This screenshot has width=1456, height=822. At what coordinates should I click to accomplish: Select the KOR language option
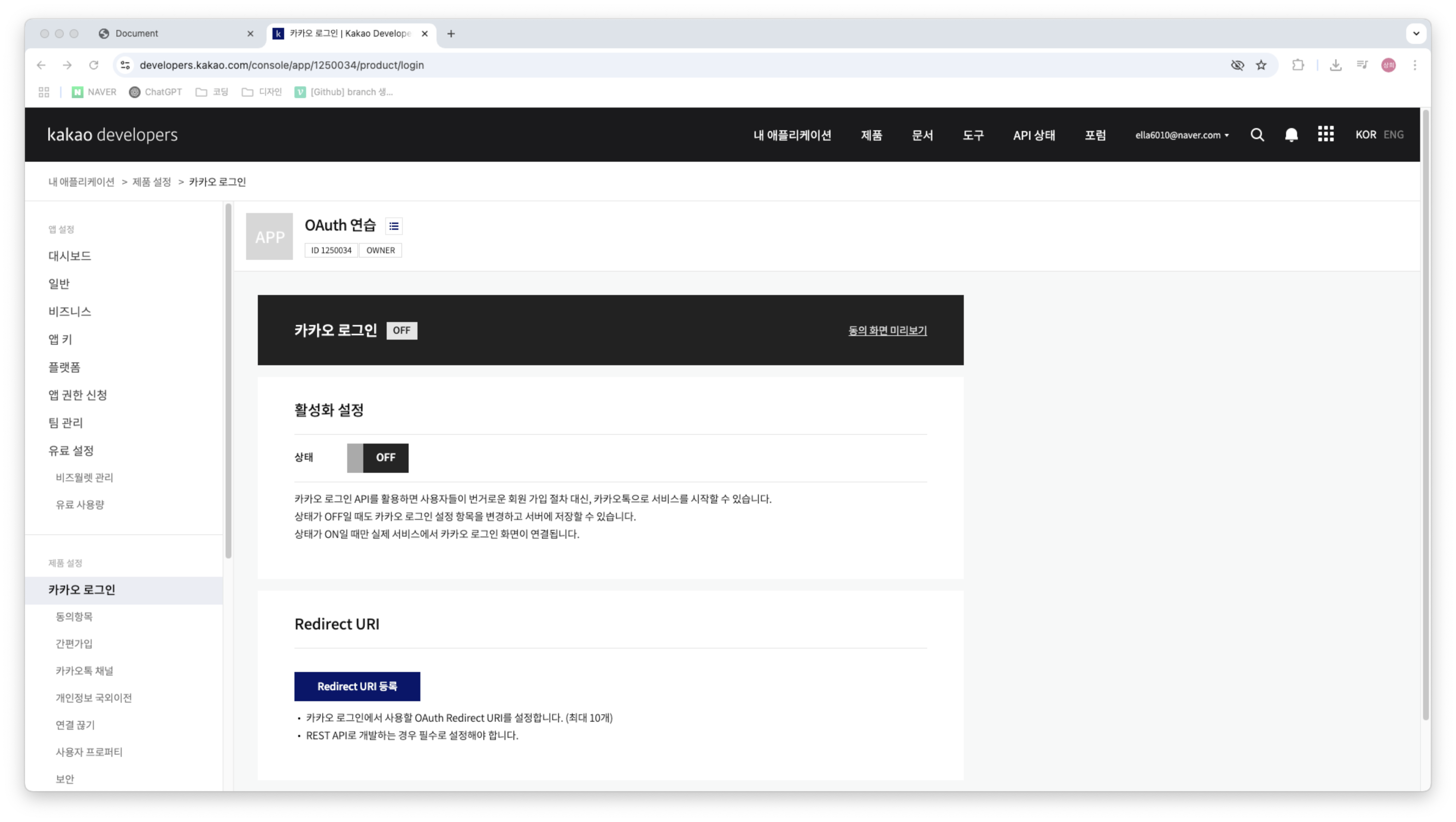(x=1366, y=134)
